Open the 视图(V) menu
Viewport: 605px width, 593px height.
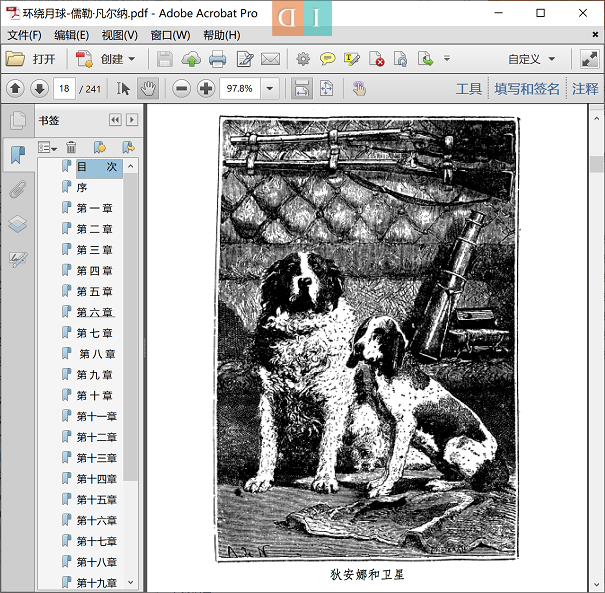(120, 35)
